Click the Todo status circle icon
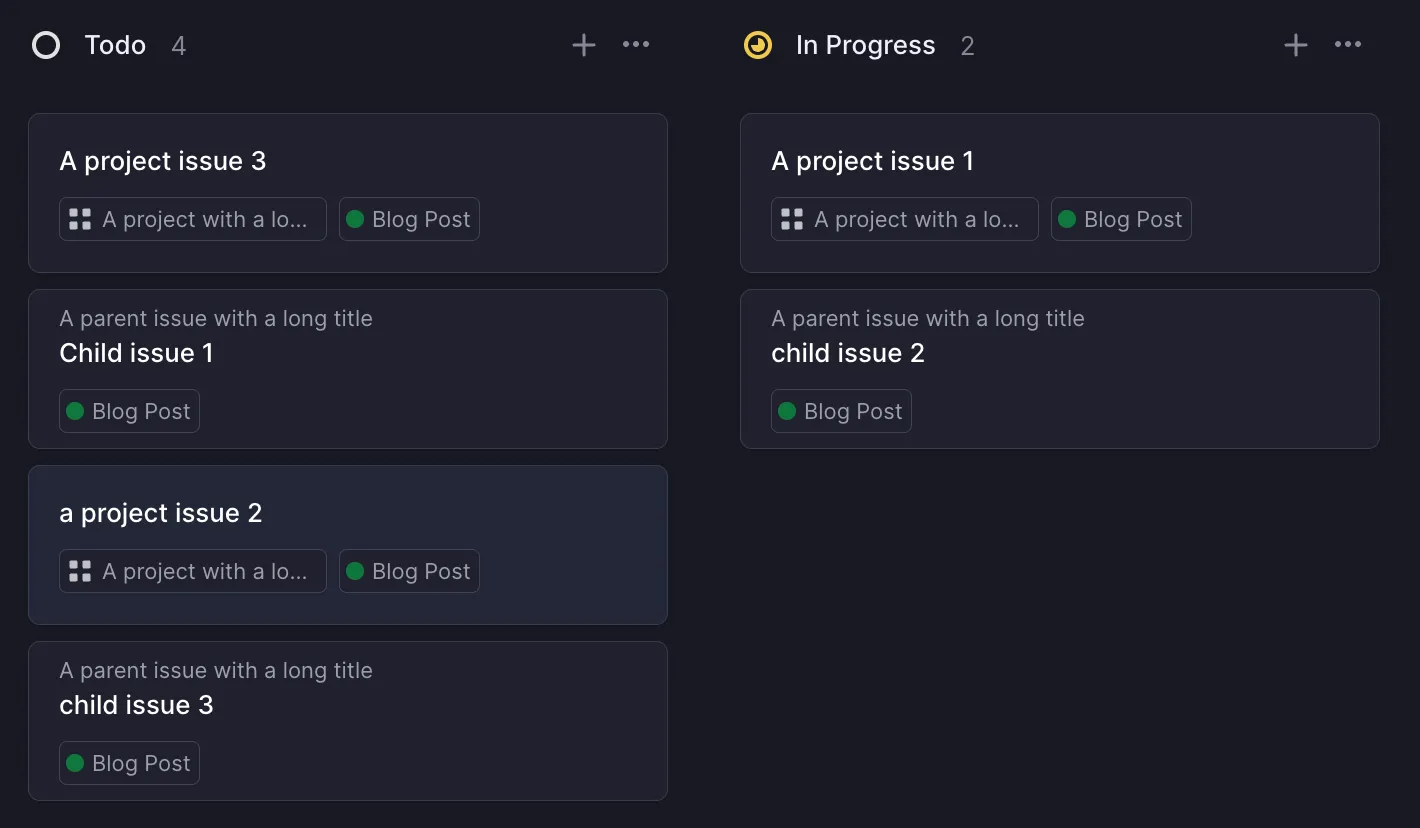 (x=46, y=45)
